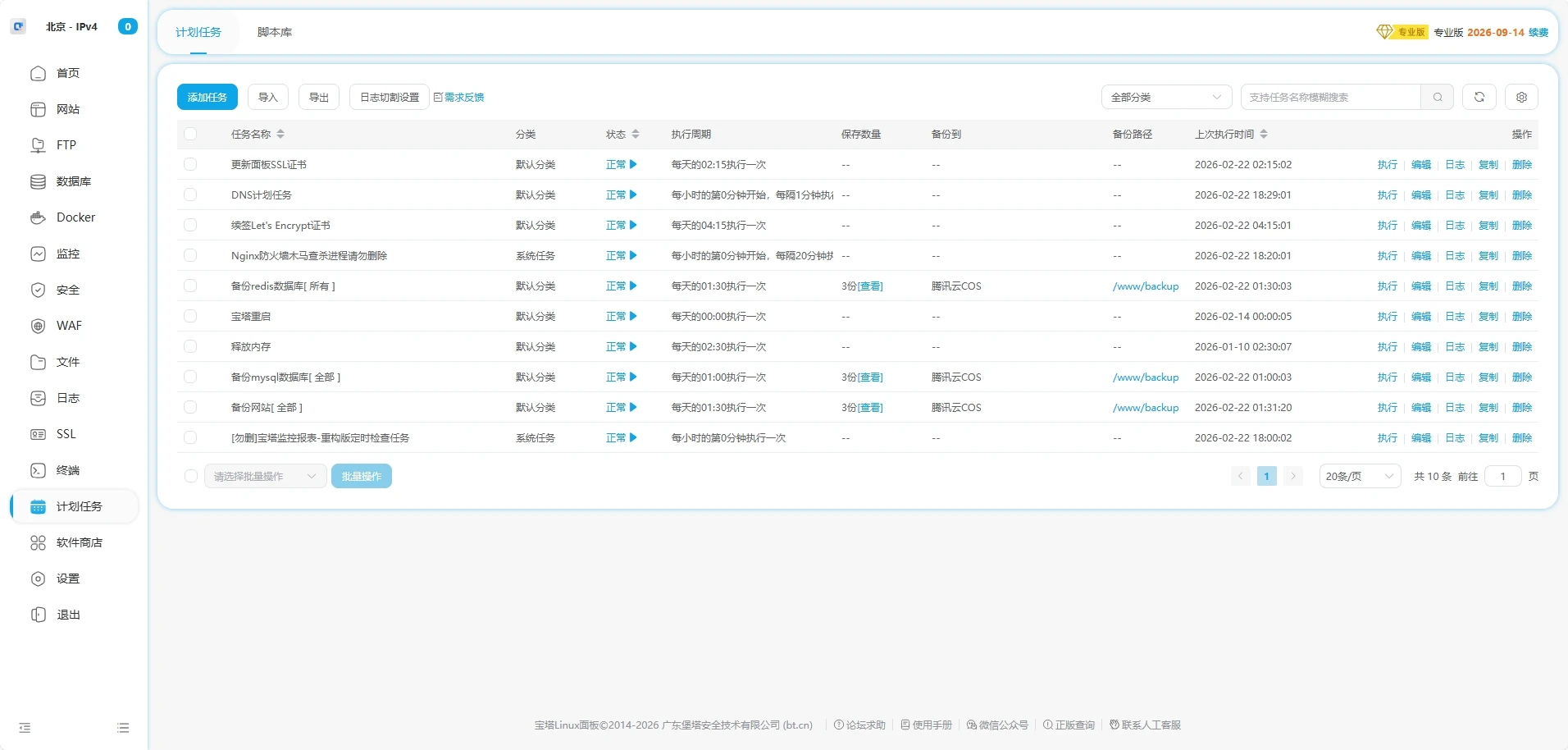Switch to the 脚本库 tab
The width and height of the screenshot is (1568, 750).
coord(274,32)
